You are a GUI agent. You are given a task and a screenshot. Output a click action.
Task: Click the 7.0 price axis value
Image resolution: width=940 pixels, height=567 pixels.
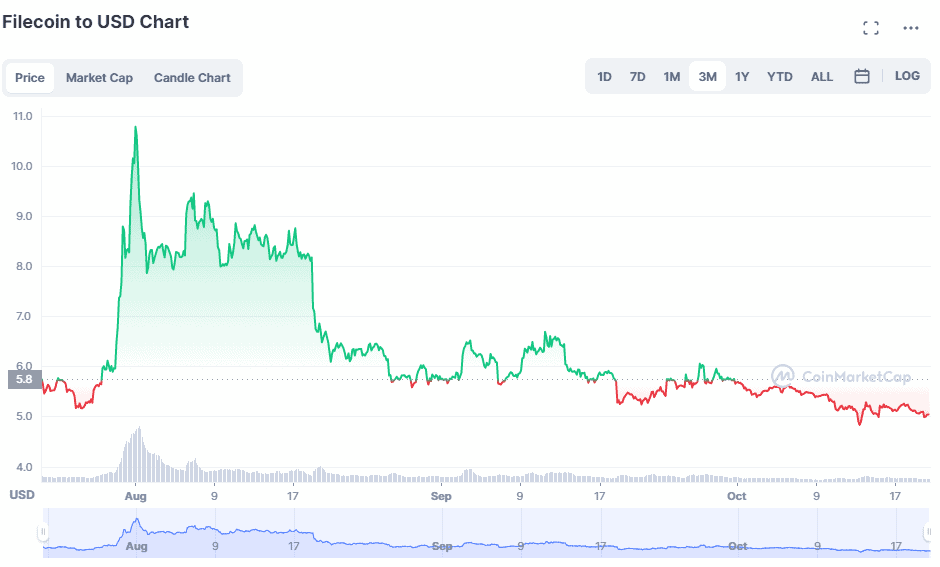pos(24,316)
